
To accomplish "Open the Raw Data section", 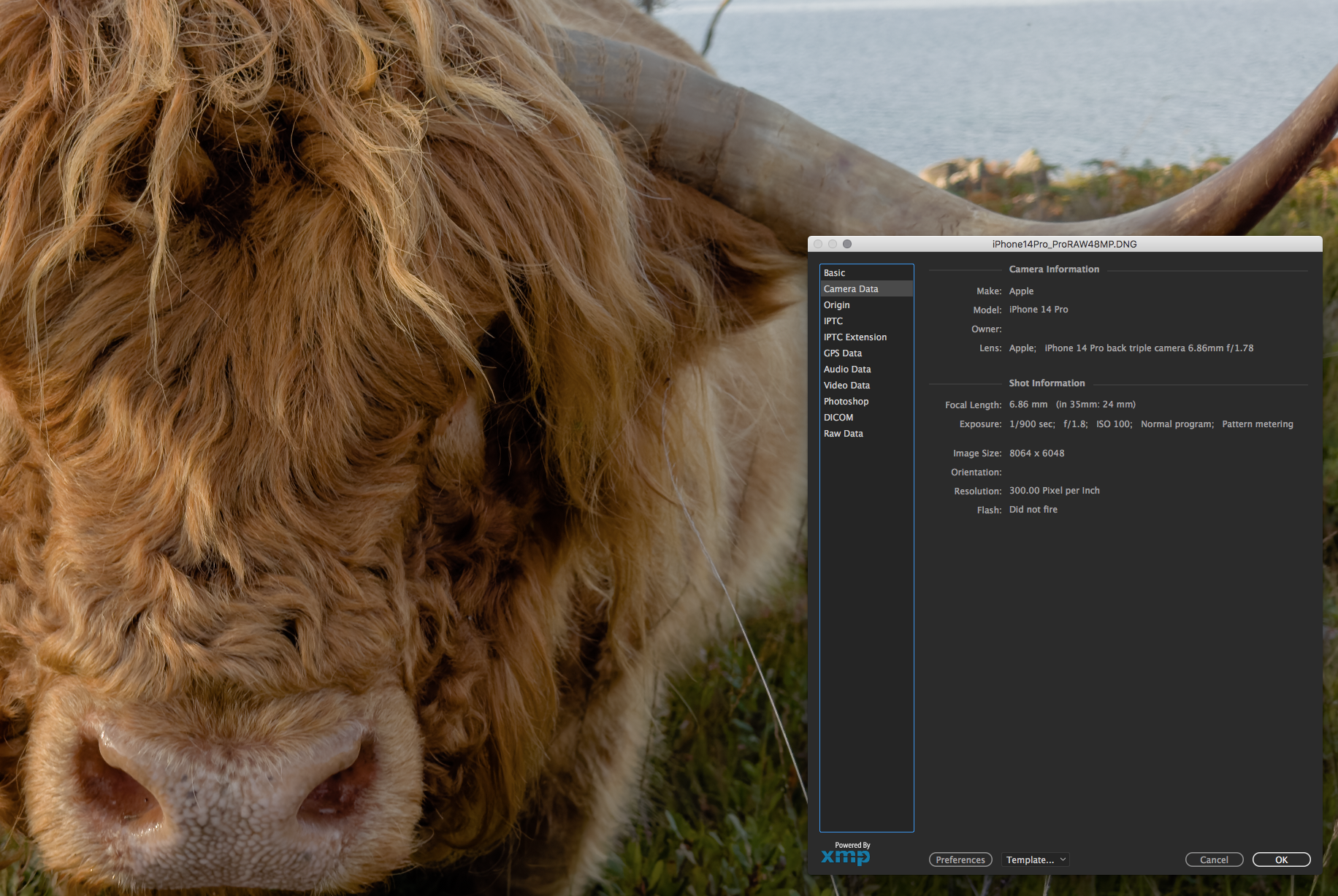I will click(866, 434).
